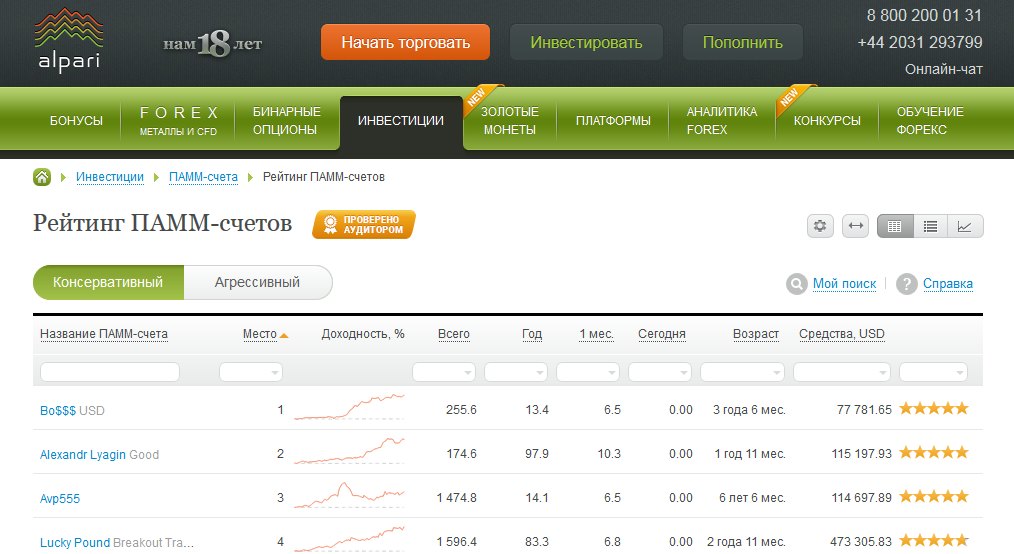
Task: Sort by 1 мес. column header
Action: coord(596,334)
